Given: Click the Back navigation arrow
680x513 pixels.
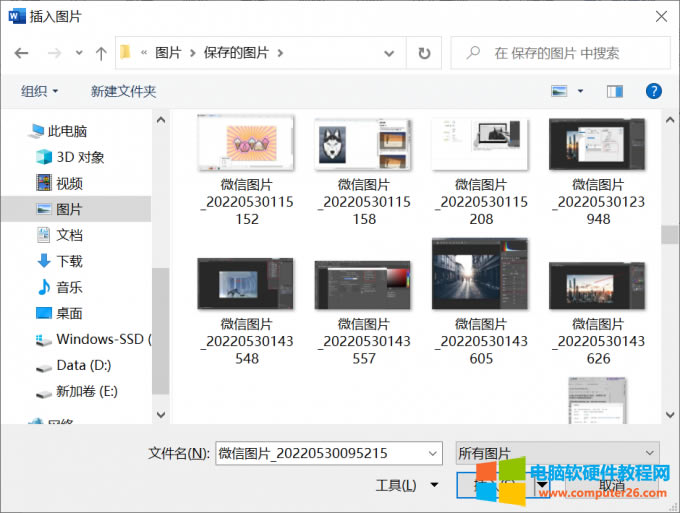Looking at the screenshot, I should [21, 53].
